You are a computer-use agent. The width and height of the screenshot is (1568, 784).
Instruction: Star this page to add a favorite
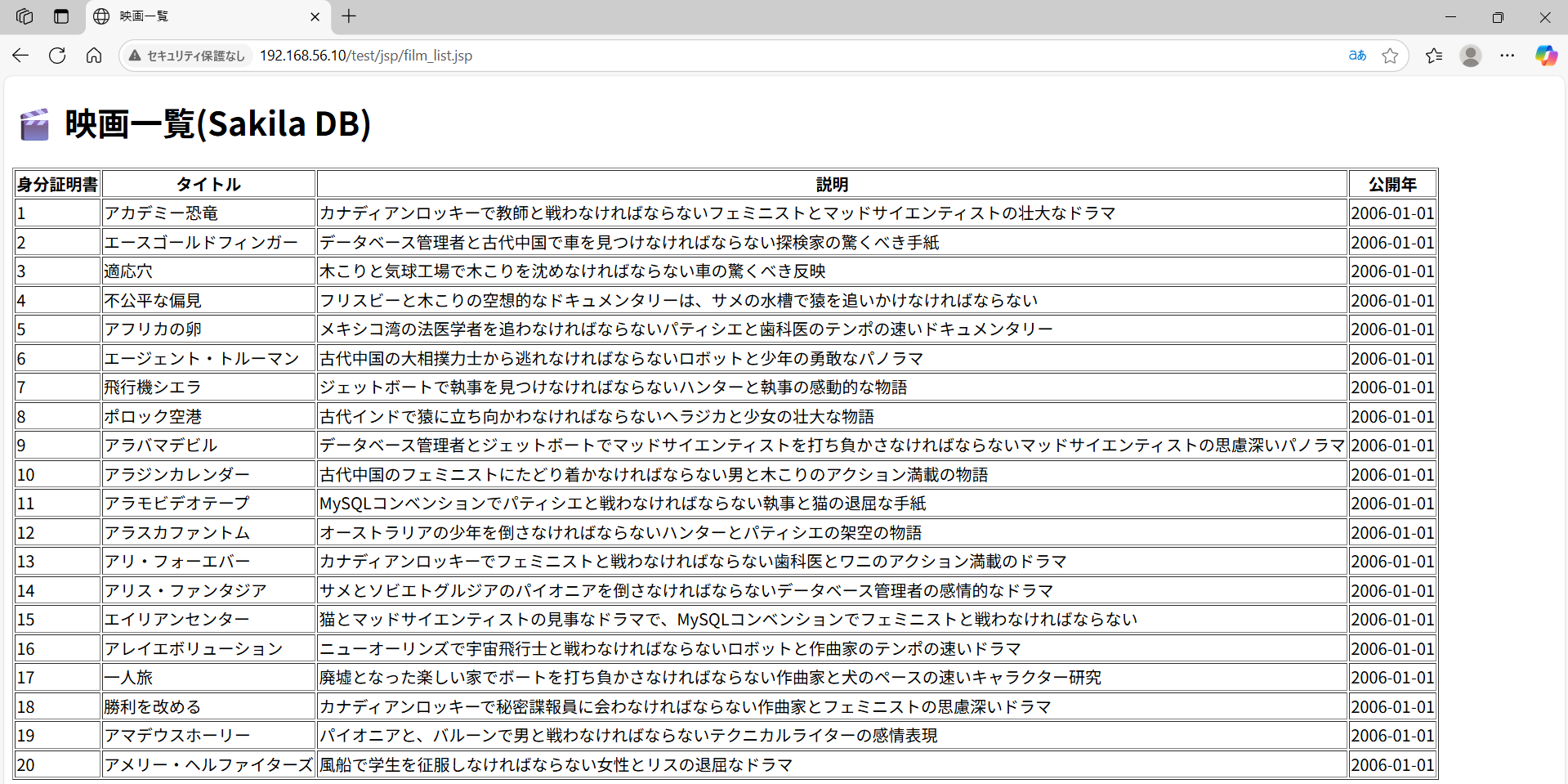1391,56
